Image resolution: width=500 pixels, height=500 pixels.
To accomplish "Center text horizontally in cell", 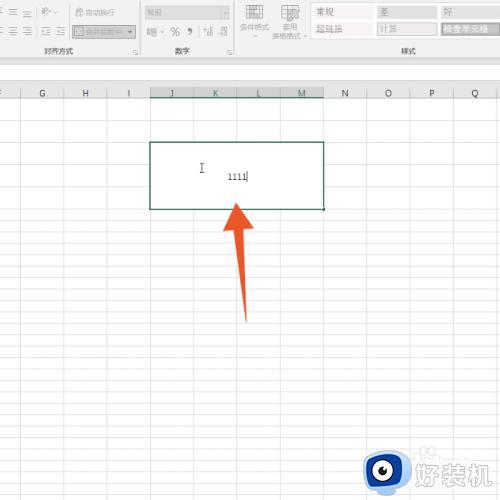I will click(x=13, y=32).
